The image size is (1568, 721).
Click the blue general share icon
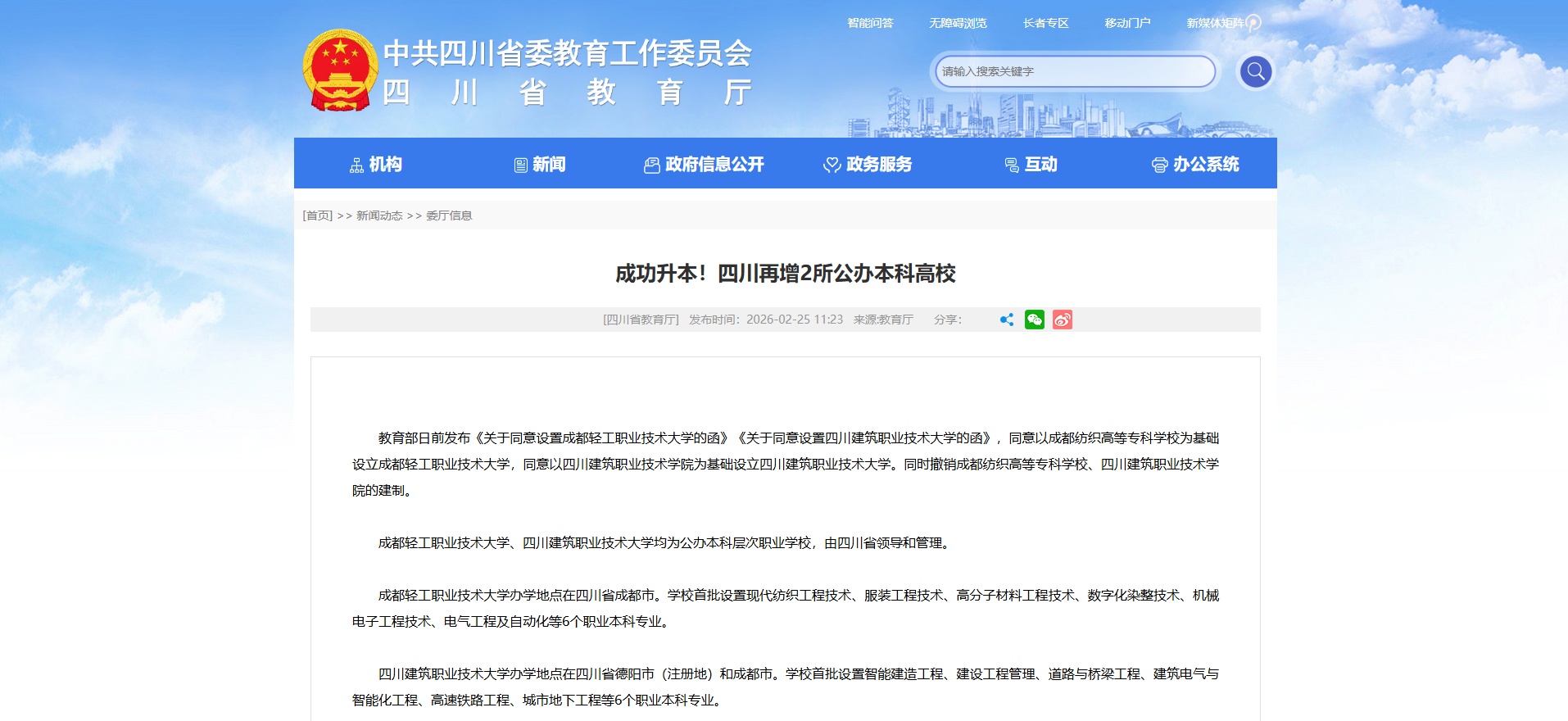coord(1007,320)
